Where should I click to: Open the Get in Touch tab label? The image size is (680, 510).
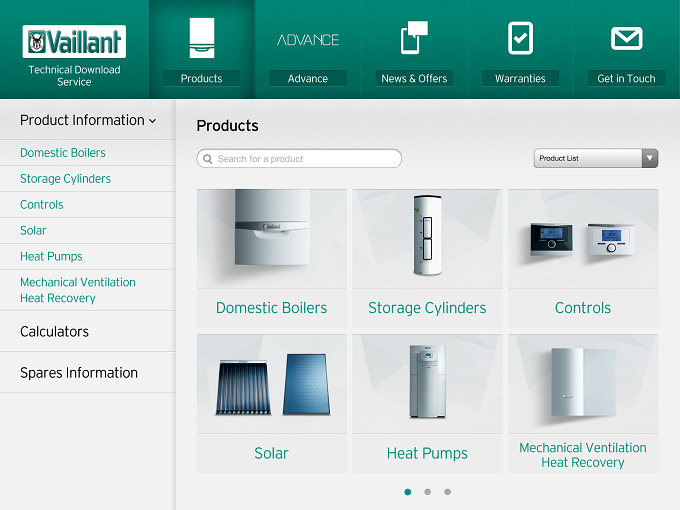point(626,78)
